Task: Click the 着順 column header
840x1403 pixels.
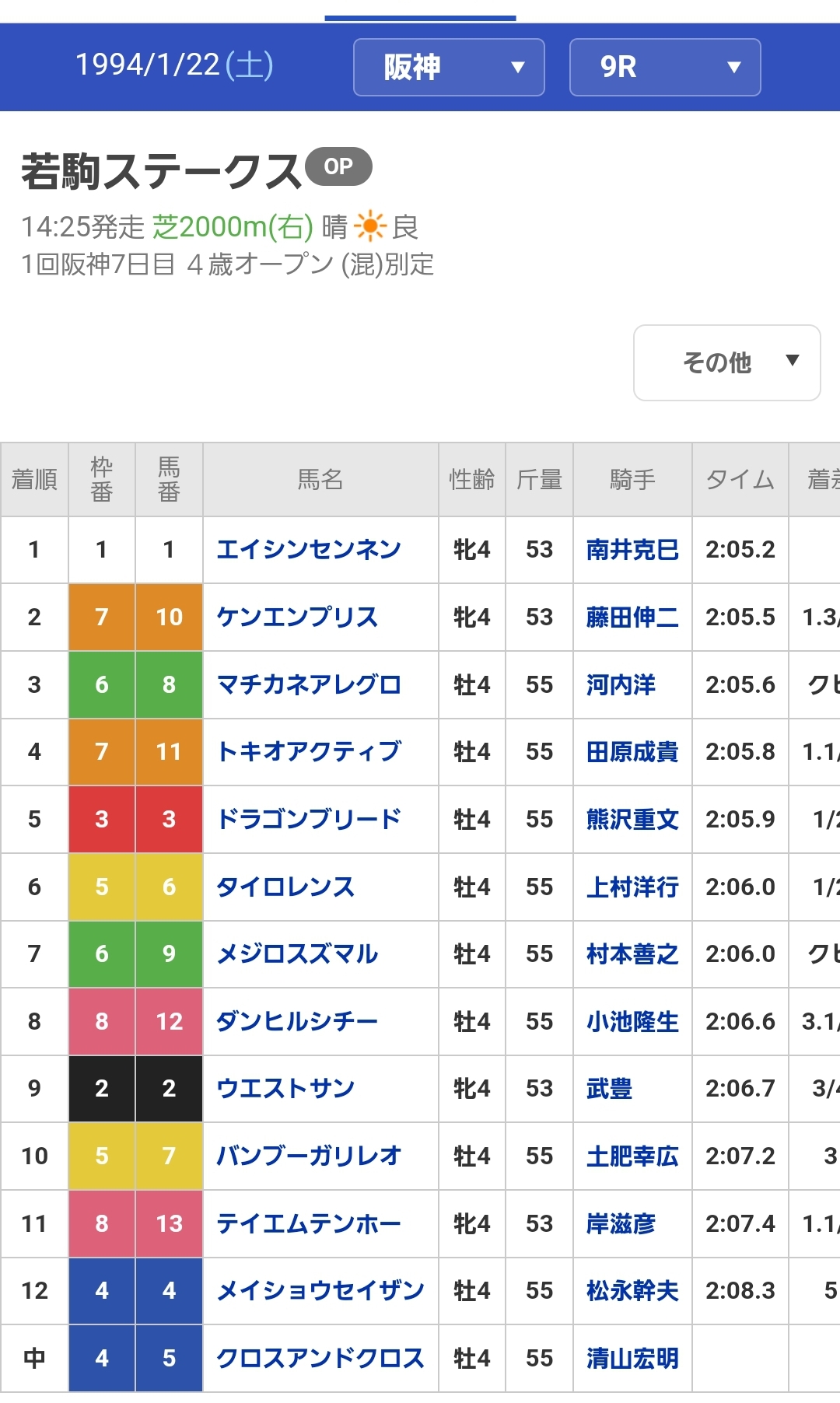Action: point(34,480)
